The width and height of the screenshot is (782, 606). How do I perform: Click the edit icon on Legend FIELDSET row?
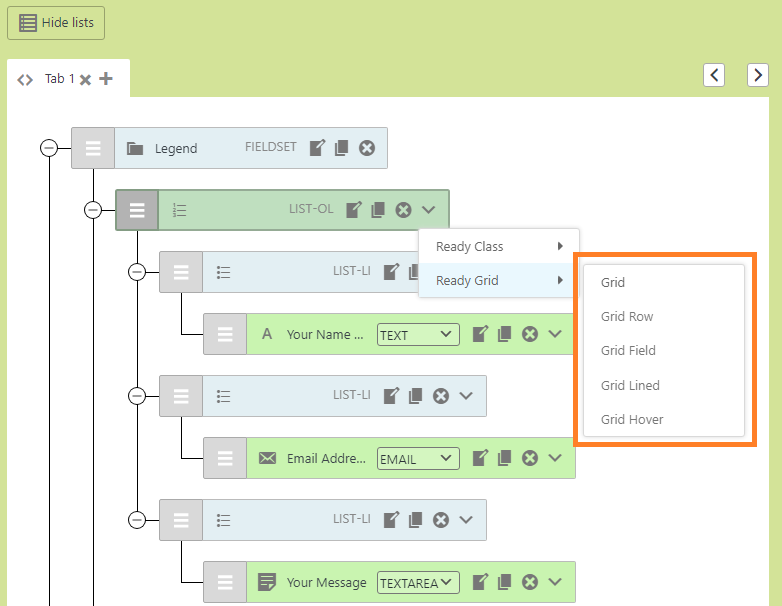[317, 148]
